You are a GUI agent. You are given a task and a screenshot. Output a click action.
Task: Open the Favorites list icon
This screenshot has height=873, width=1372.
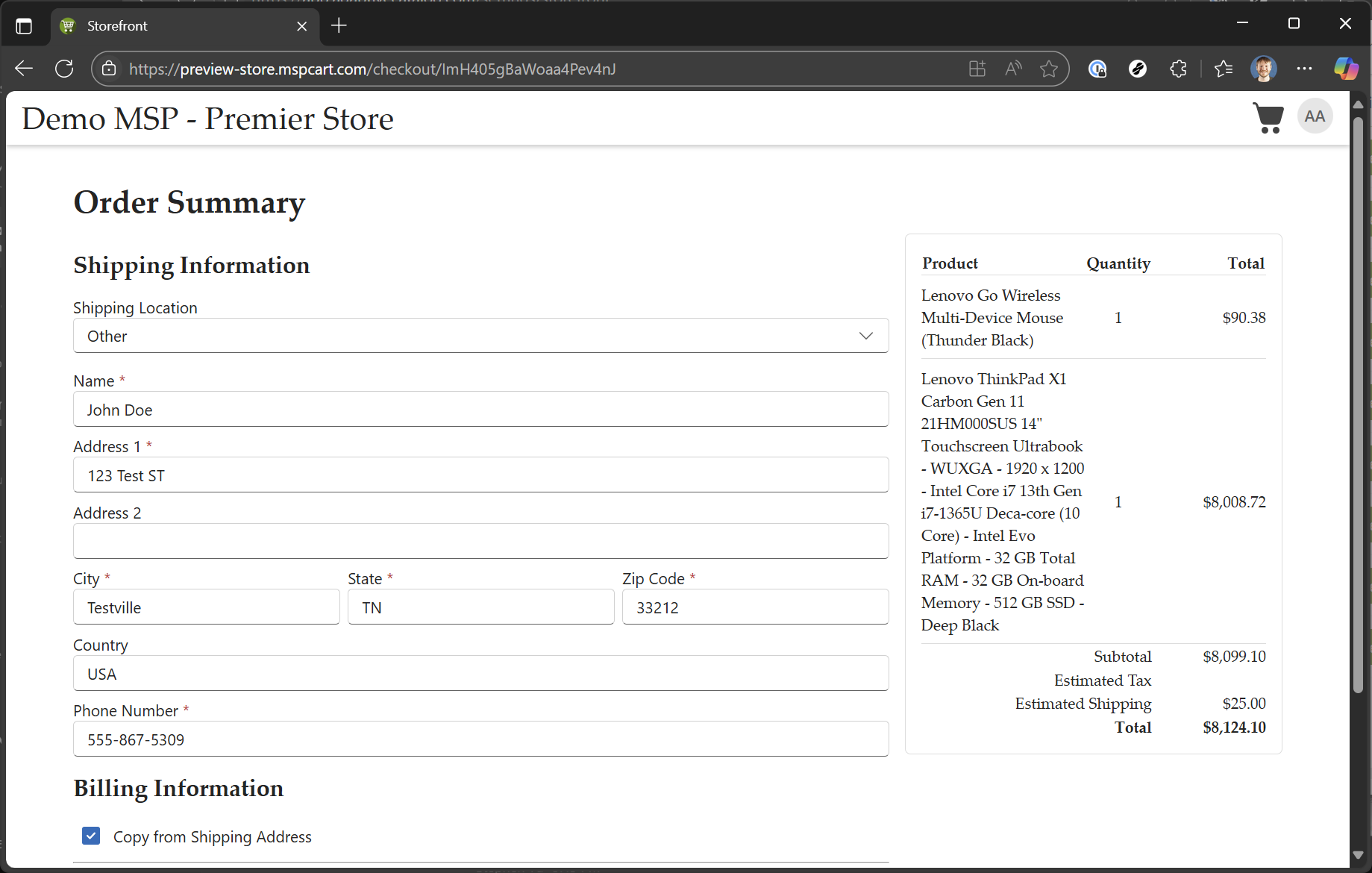click(1224, 69)
